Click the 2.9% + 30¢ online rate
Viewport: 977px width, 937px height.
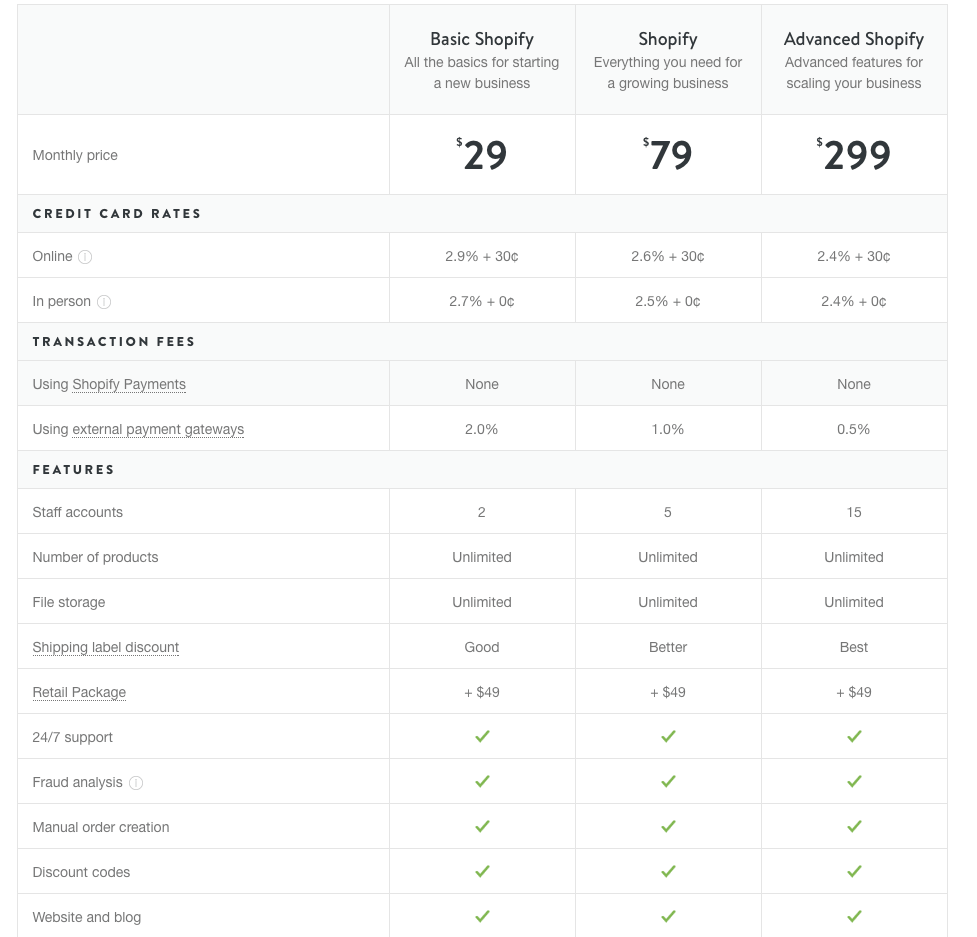482,257
